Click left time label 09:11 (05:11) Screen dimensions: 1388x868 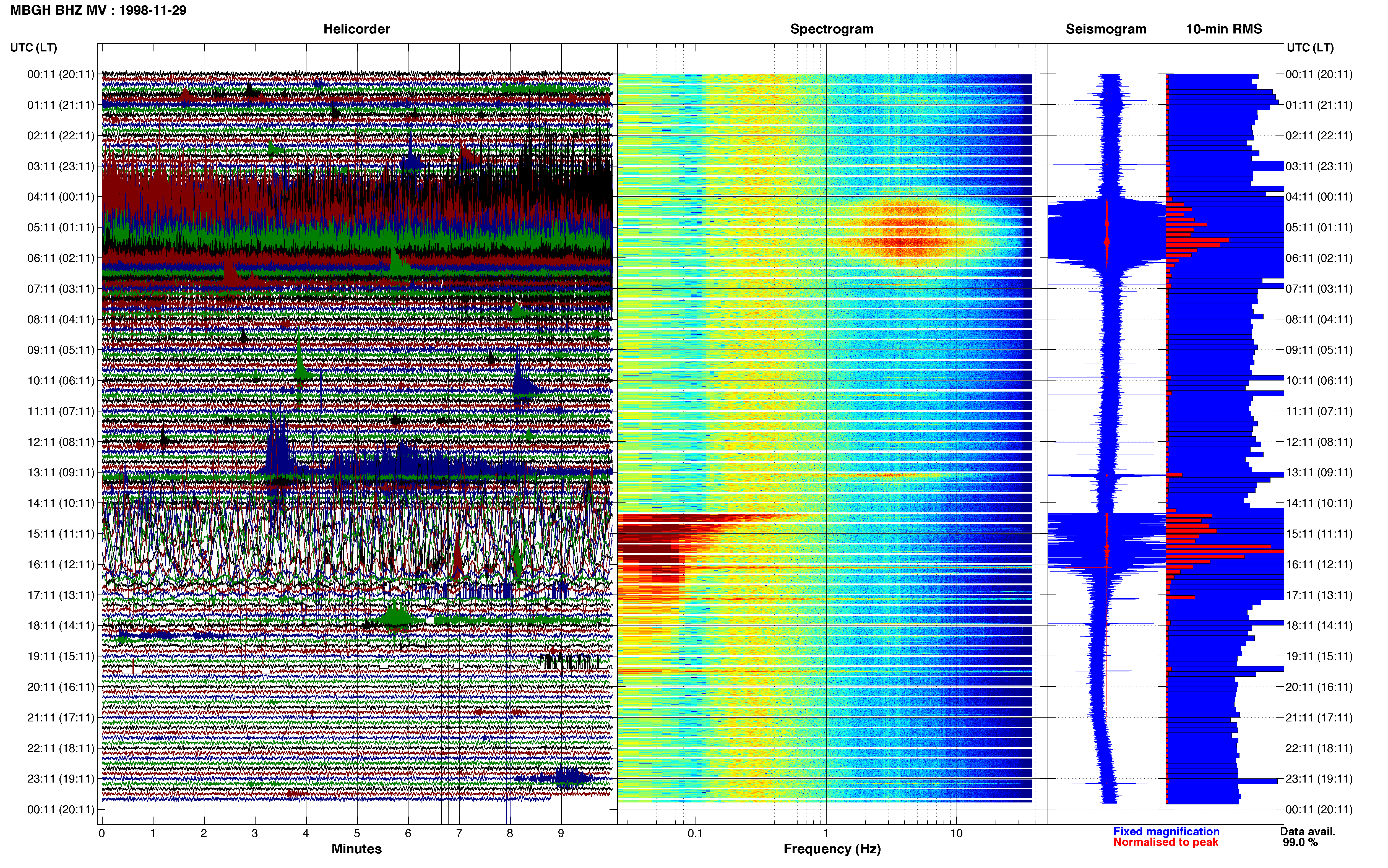pyautogui.click(x=61, y=350)
